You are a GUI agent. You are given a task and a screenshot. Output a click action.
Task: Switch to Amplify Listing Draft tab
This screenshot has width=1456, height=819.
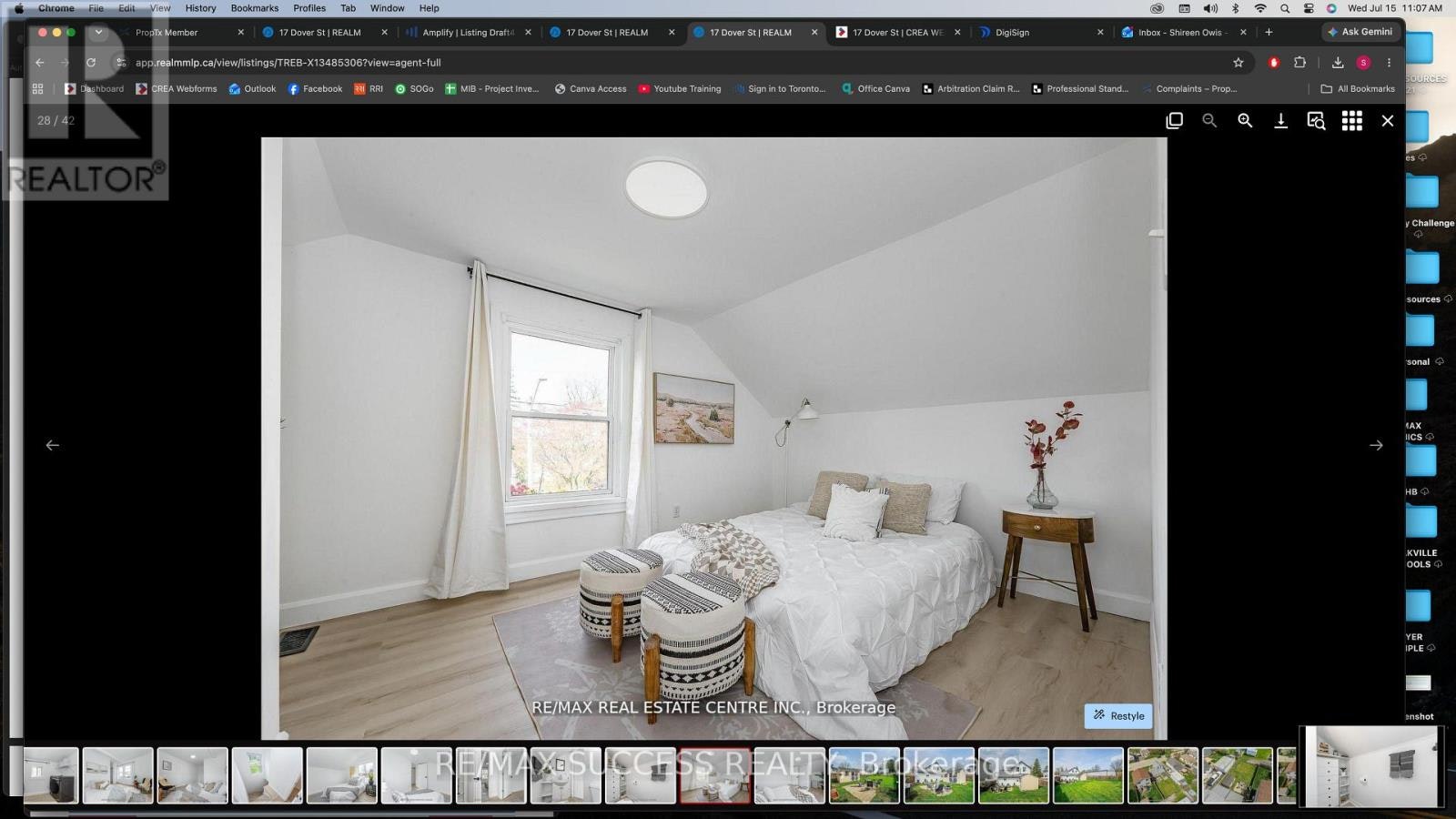[468, 32]
